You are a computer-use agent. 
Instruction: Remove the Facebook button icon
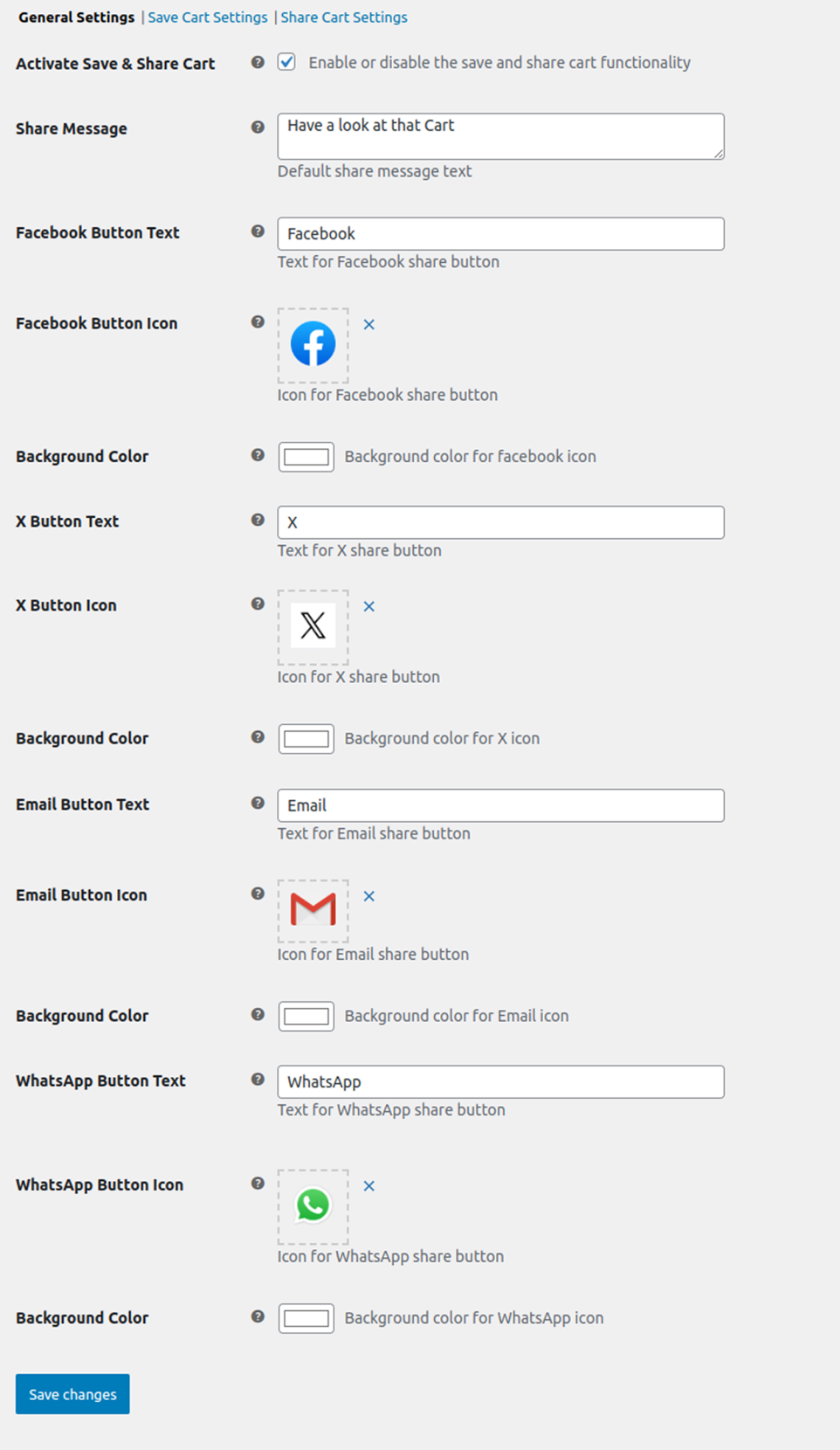tap(369, 325)
